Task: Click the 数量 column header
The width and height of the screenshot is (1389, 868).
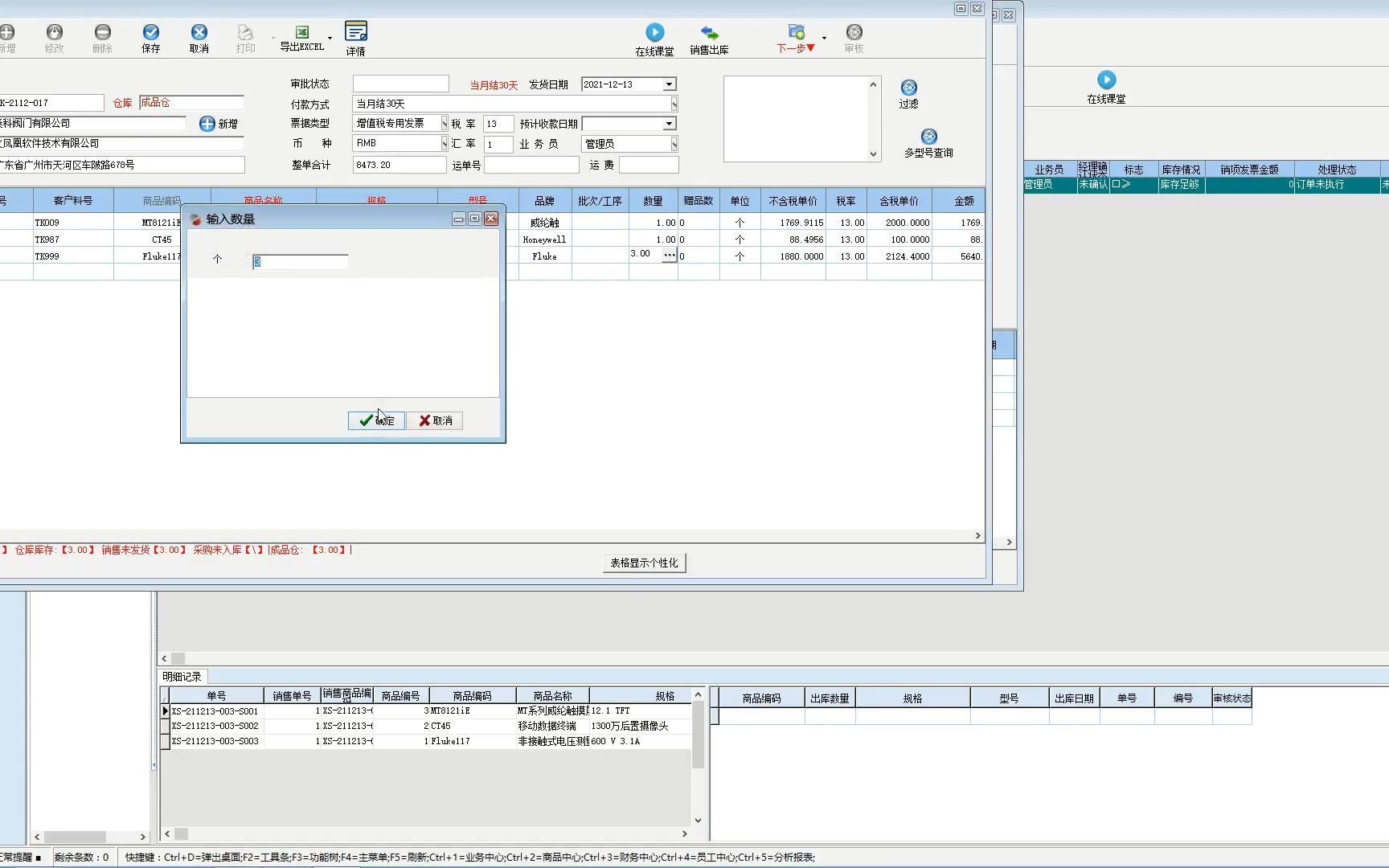Action: coord(653,201)
